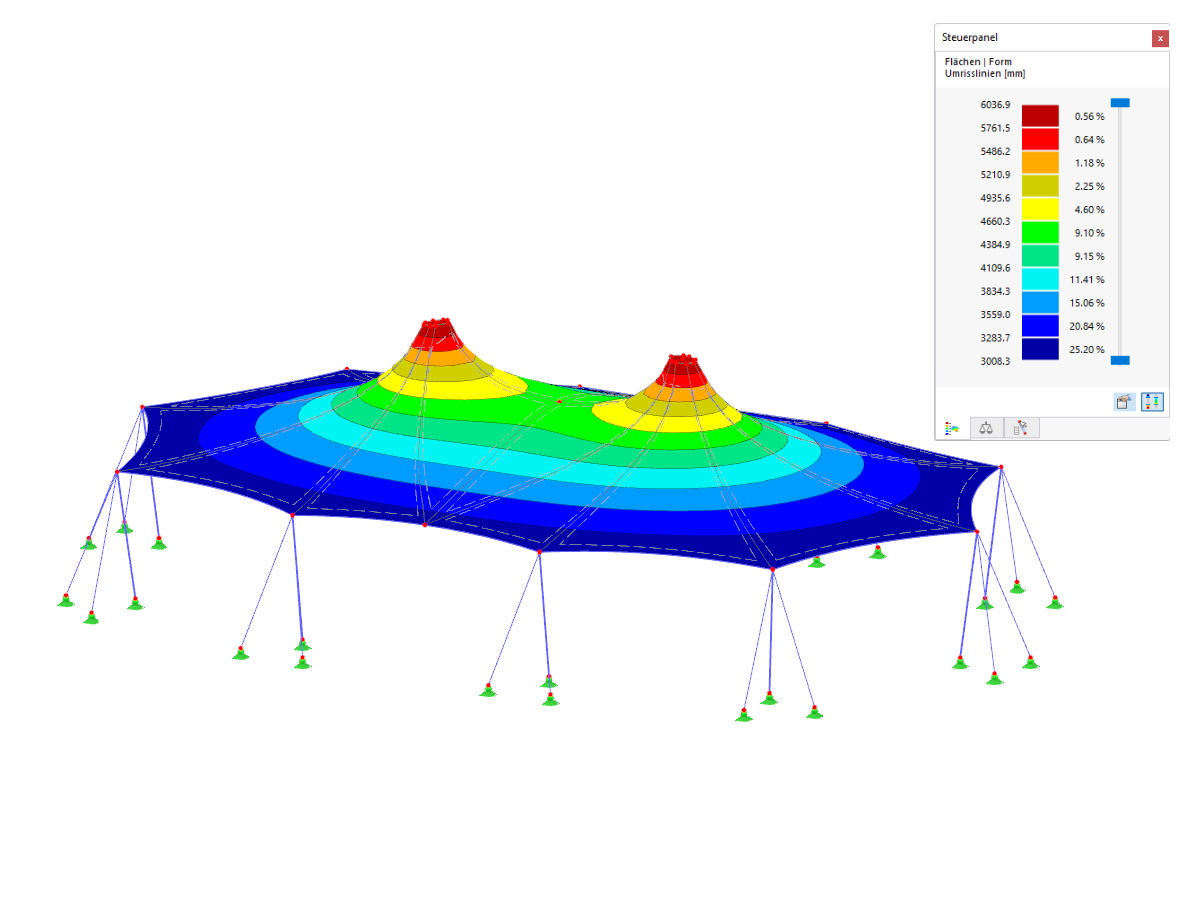Click the scale value 5761.5
Viewport: 1200px width, 900px height.
995,128
